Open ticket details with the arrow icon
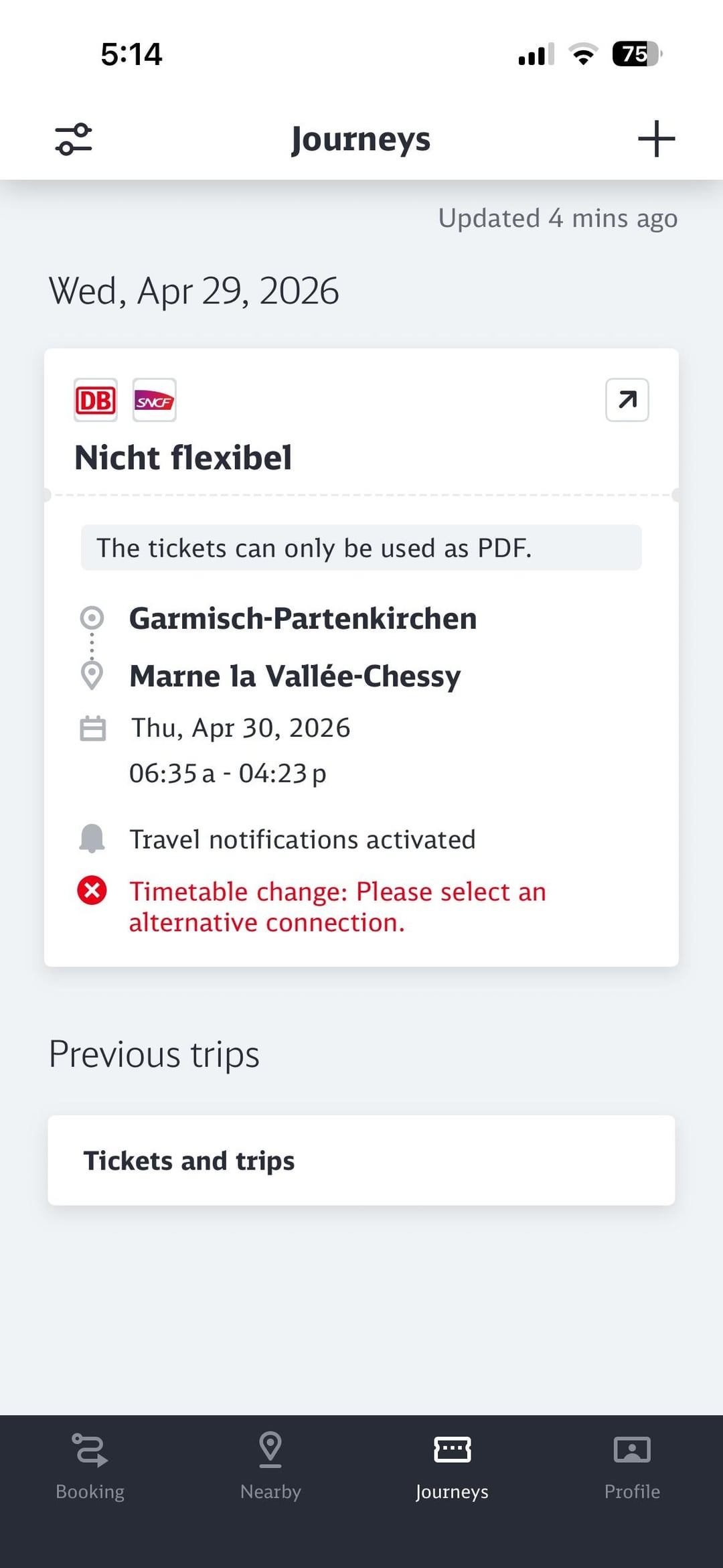Viewport: 723px width, 1568px height. (x=627, y=400)
